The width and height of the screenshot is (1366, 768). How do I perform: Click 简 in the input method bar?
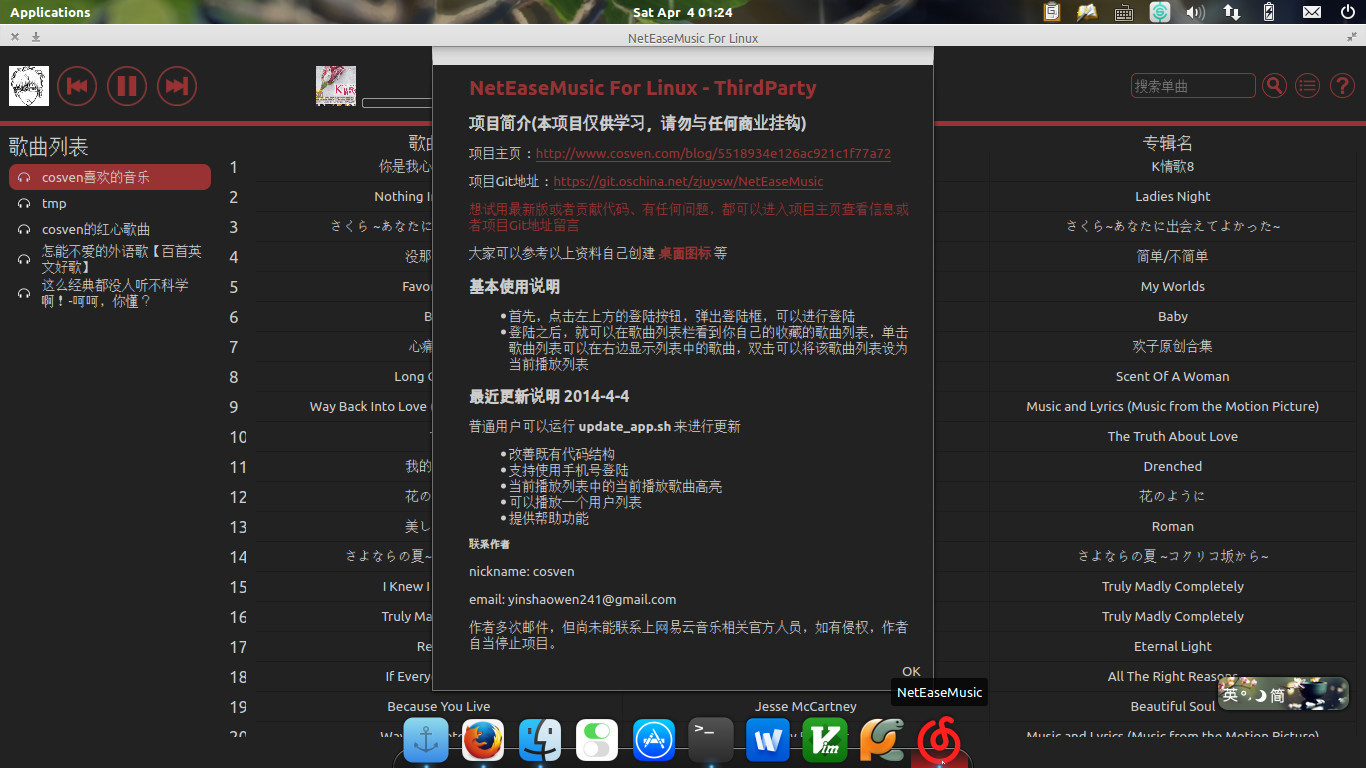(x=1278, y=695)
